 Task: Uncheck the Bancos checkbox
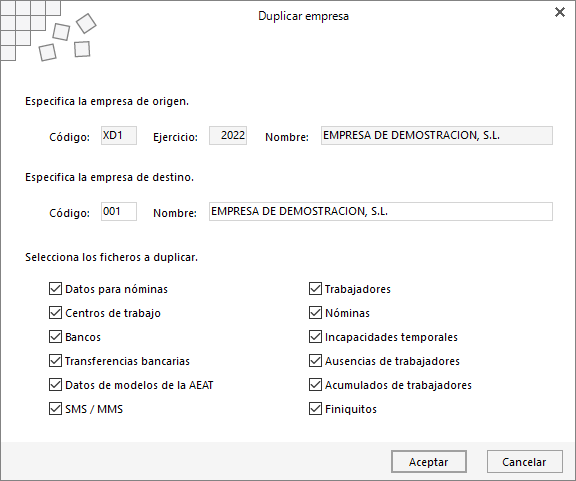55,337
